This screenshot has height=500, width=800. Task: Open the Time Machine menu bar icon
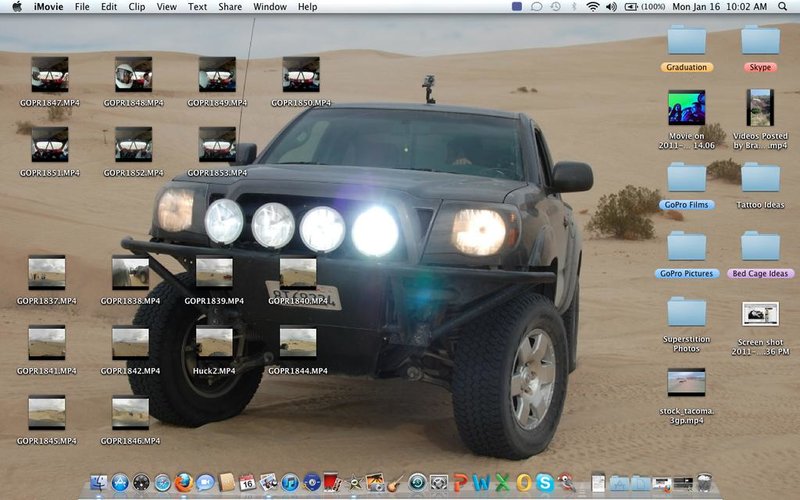tap(556, 7)
